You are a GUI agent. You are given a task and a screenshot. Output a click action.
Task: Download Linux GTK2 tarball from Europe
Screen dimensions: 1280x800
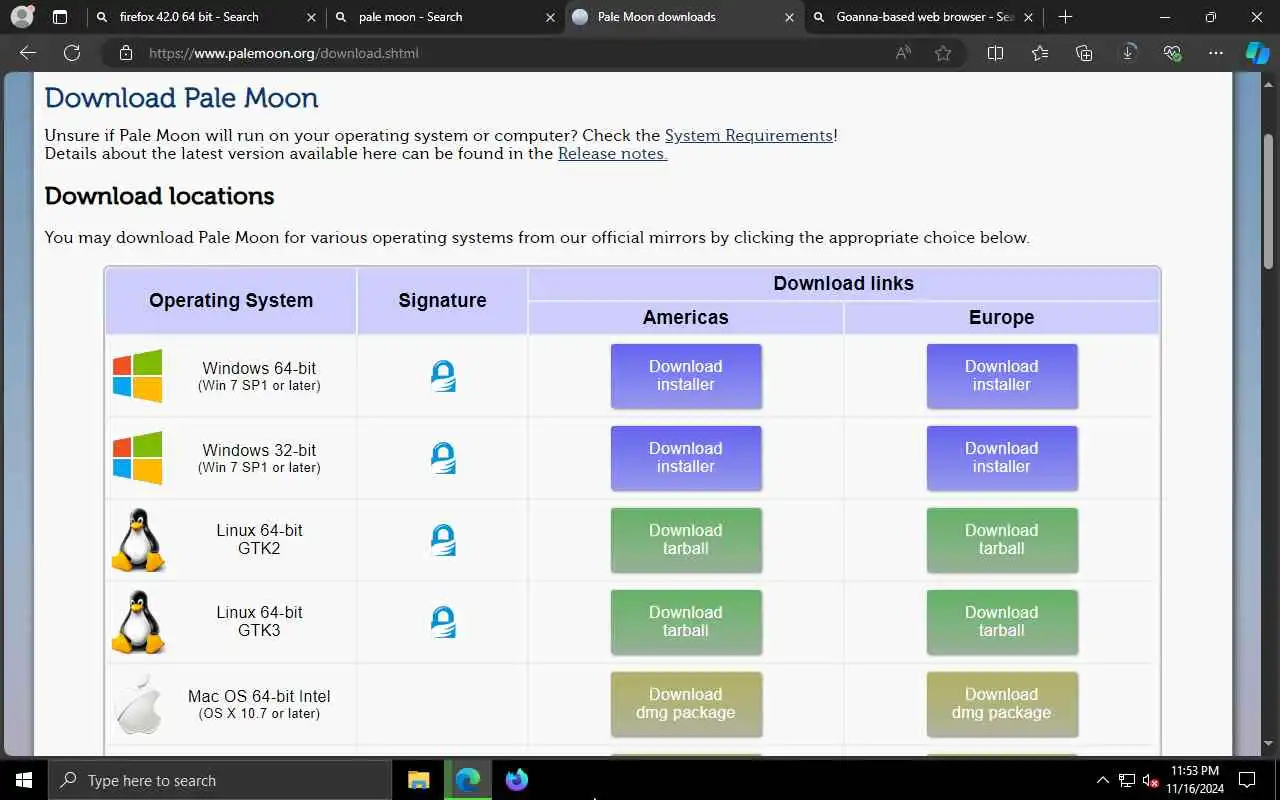coord(1002,540)
